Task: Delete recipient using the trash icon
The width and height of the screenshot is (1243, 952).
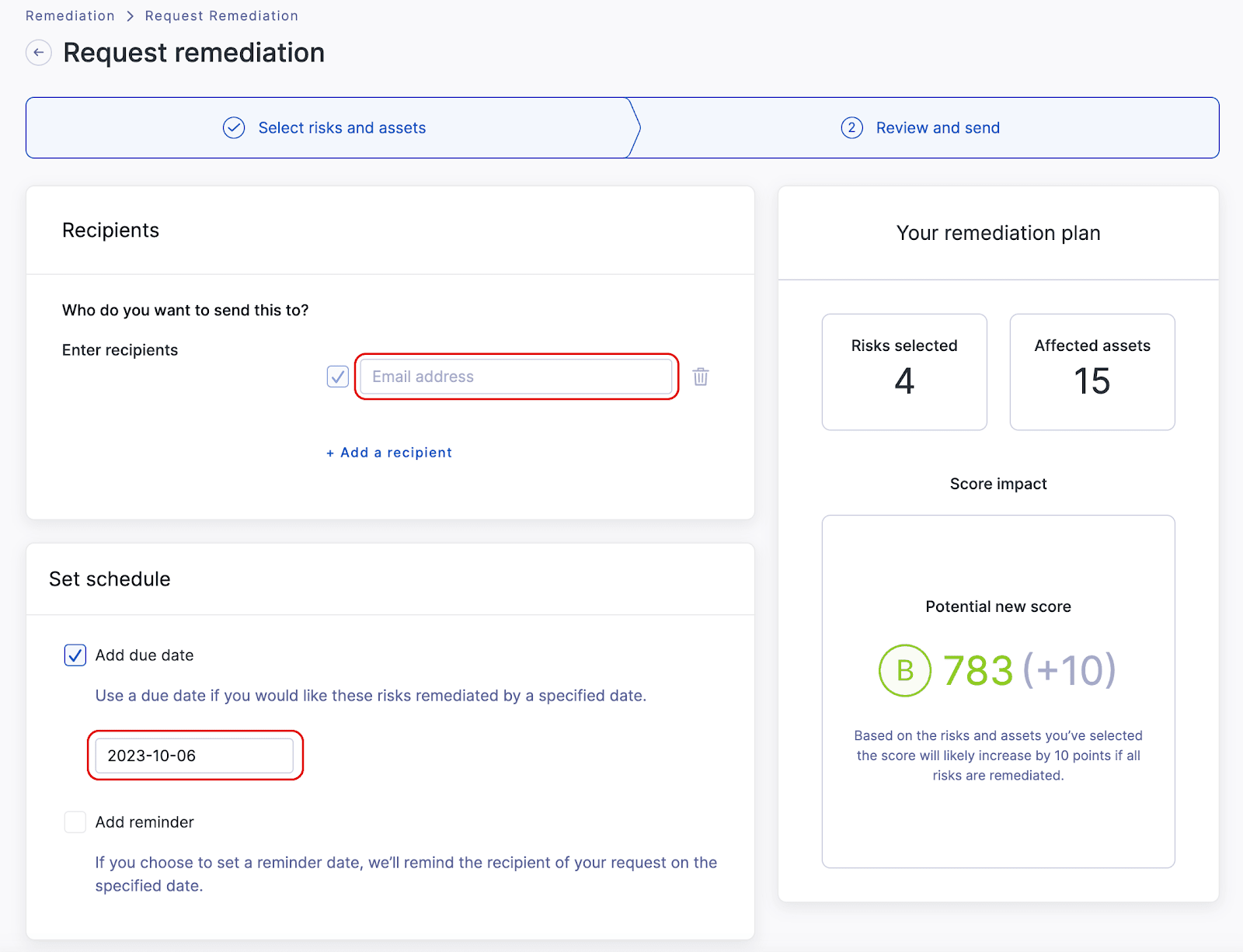Action: (x=701, y=377)
